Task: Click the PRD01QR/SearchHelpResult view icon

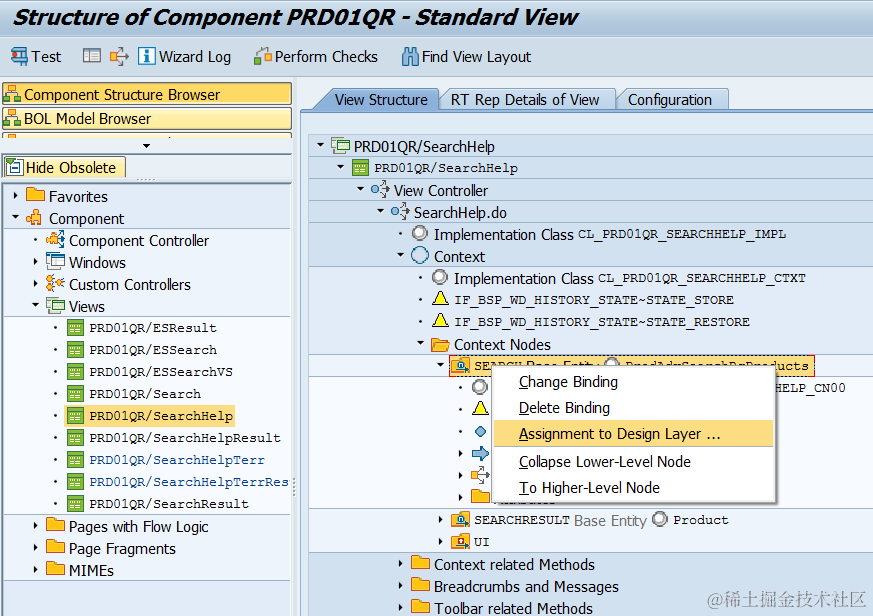Action: tap(75, 438)
